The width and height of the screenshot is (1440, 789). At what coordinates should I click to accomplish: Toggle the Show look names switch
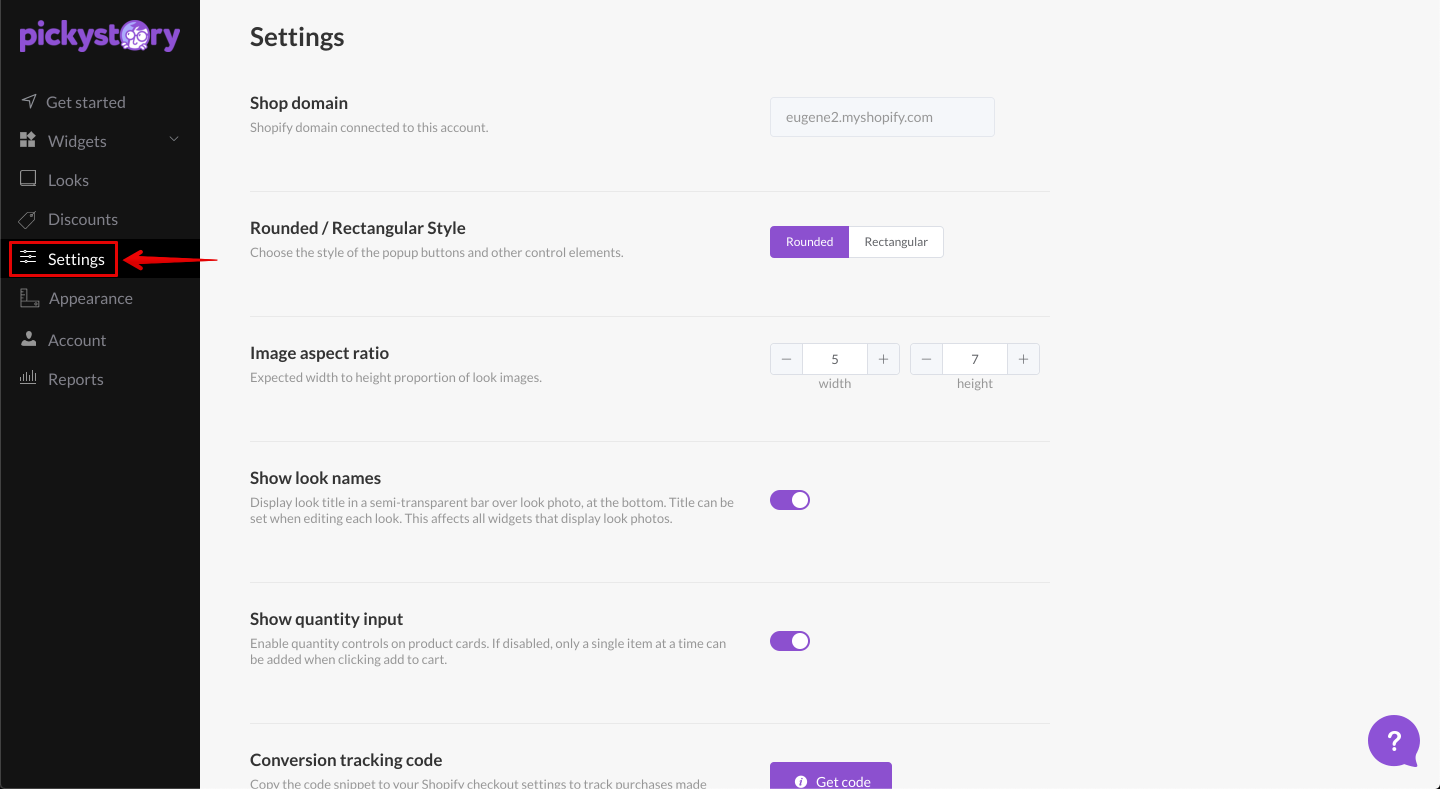tap(790, 500)
